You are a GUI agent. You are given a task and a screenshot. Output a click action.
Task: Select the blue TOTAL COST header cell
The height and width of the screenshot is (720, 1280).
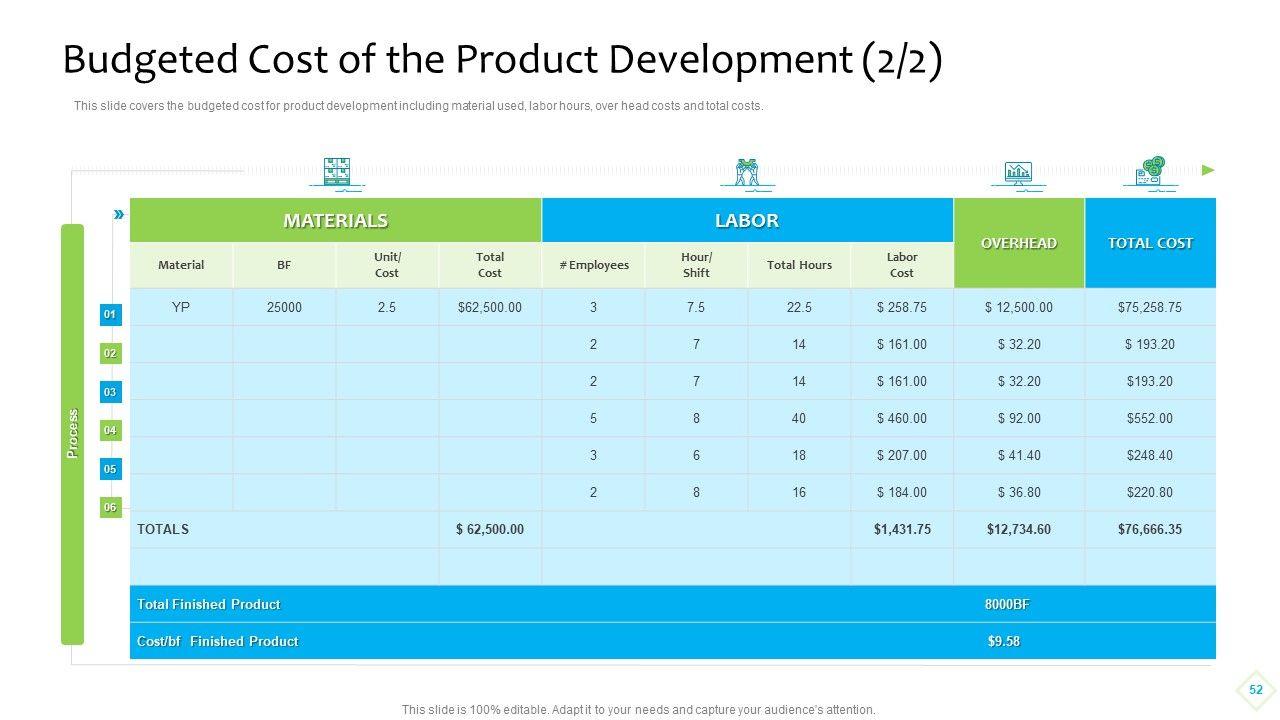coord(1150,243)
